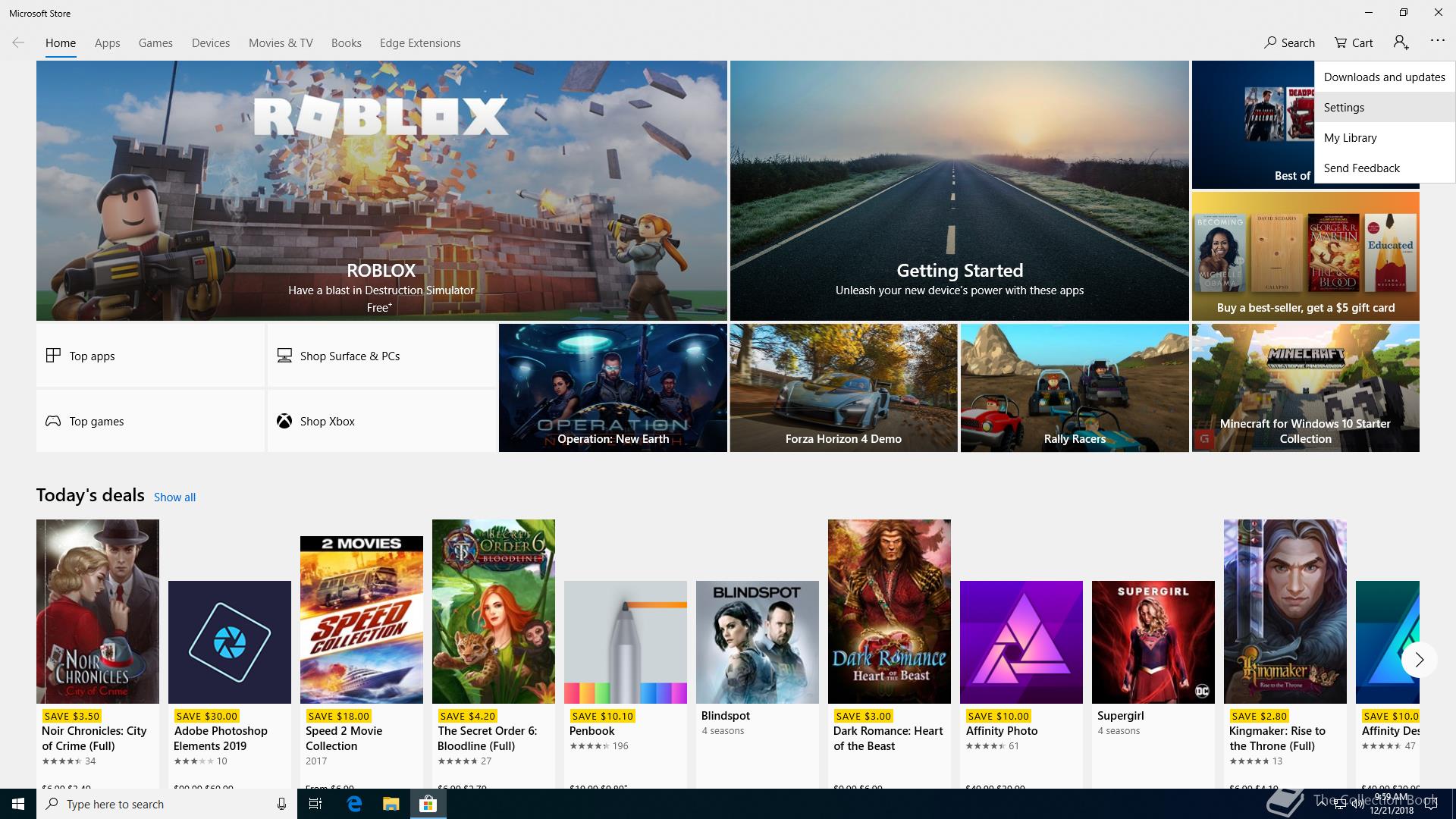Image resolution: width=1456 pixels, height=819 pixels.
Task: Select Send Feedback menu item
Action: (x=1385, y=168)
